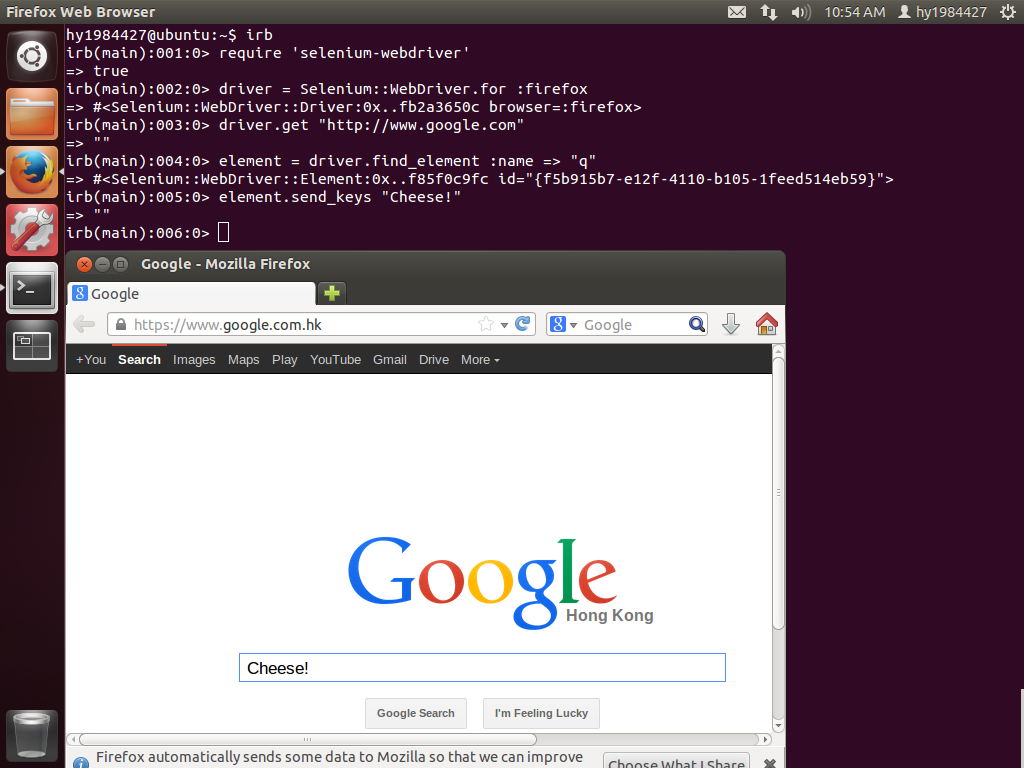Open the Trash icon in launcher
This screenshot has width=1024, height=768.
(31, 735)
